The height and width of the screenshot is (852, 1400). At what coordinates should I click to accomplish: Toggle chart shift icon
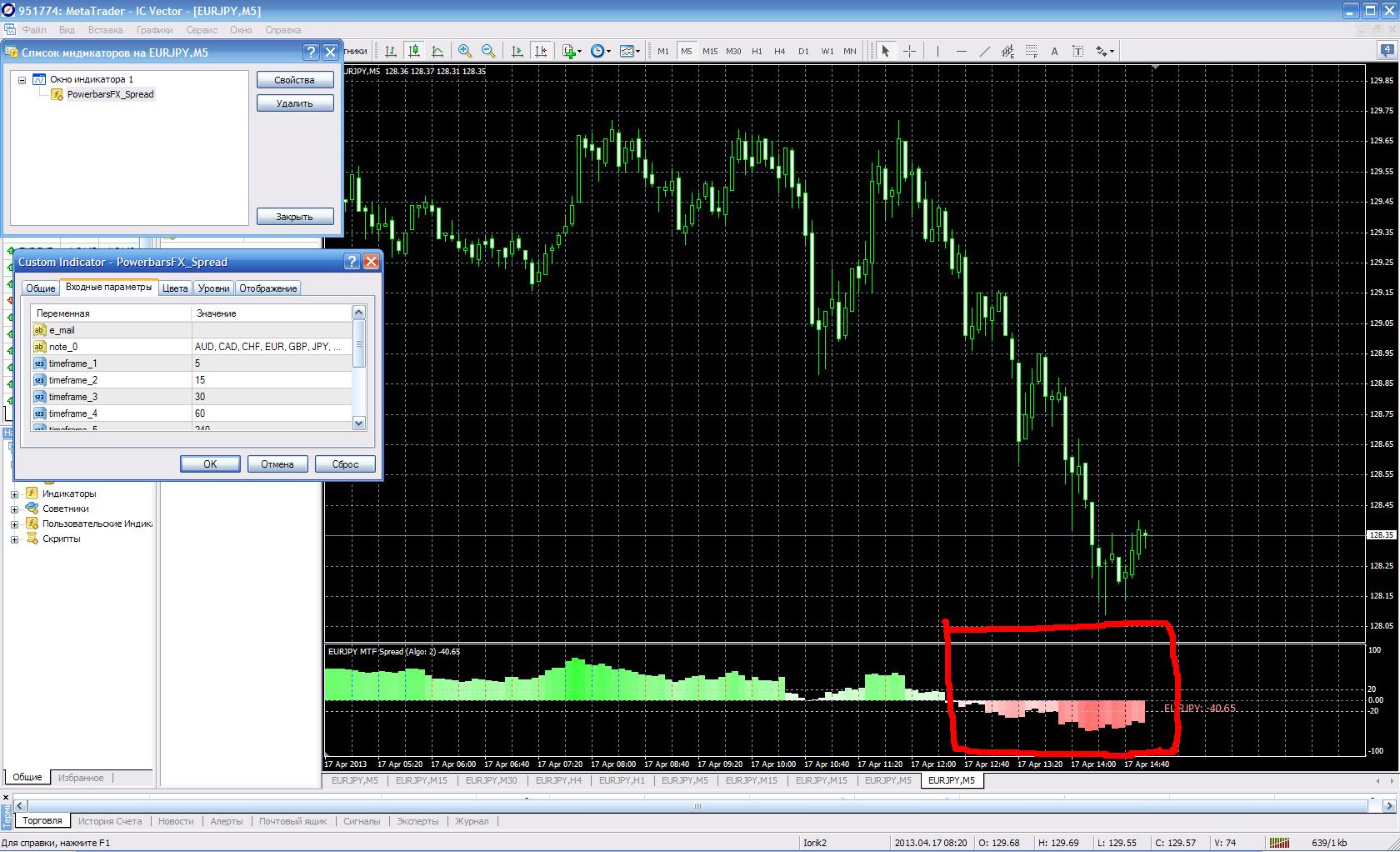point(541,51)
